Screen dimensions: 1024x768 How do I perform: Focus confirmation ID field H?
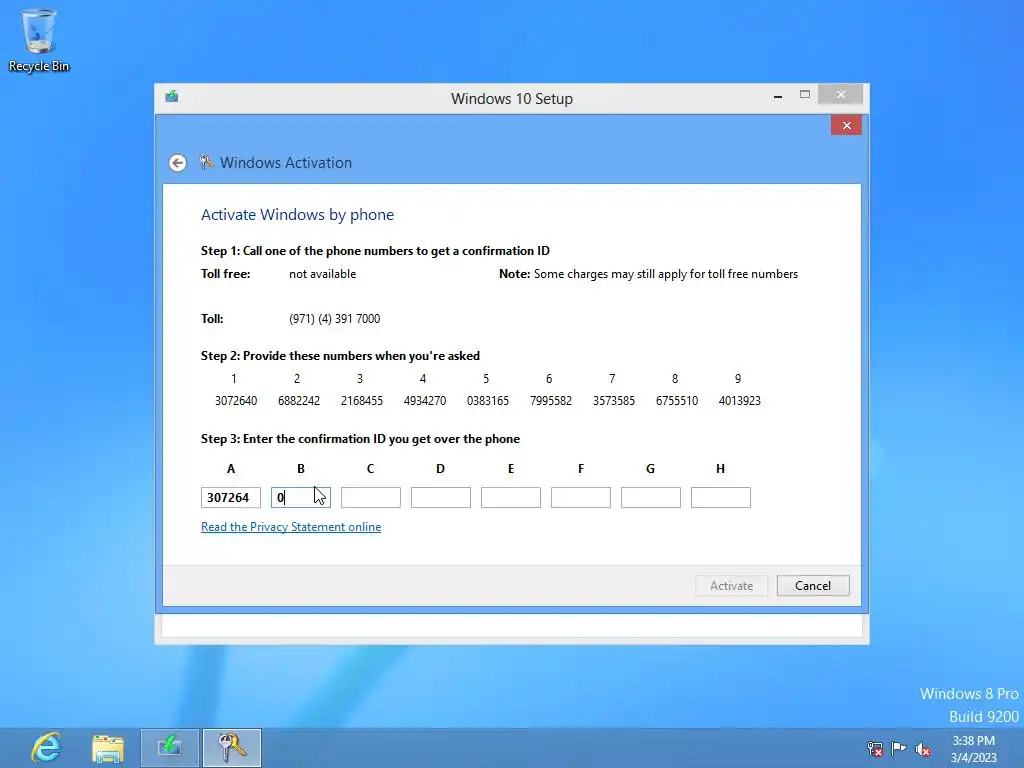pyautogui.click(x=720, y=498)
